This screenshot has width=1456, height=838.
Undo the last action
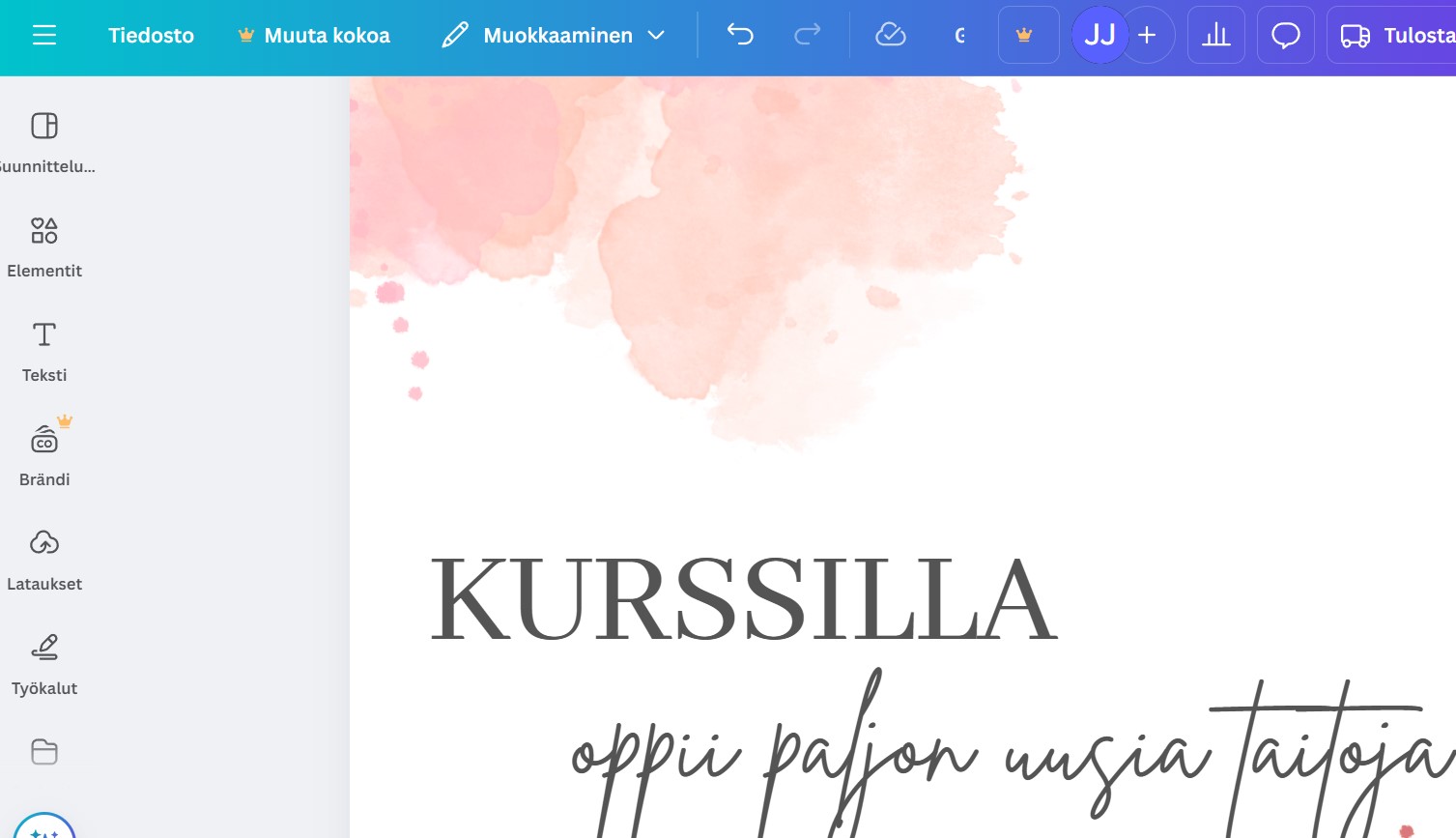pos(740,36)
